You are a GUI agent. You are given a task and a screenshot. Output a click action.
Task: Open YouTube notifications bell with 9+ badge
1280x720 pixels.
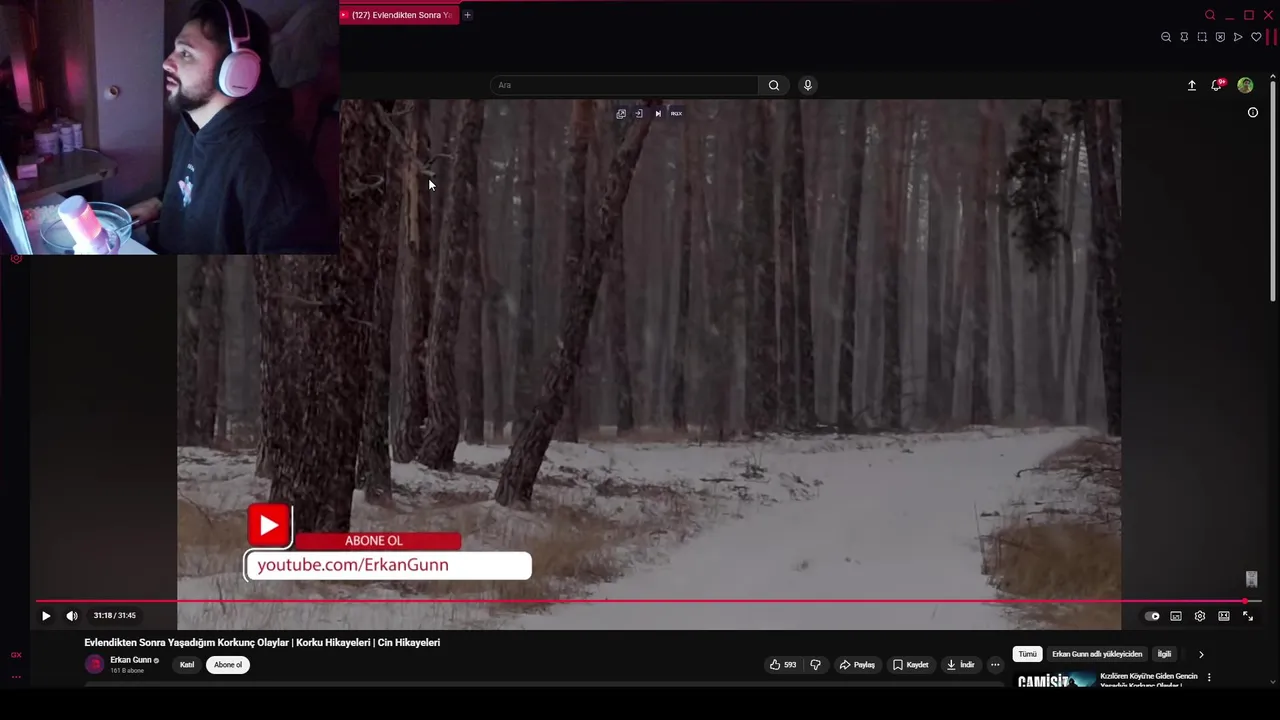pyautogui.click(x=1217, y=85)
